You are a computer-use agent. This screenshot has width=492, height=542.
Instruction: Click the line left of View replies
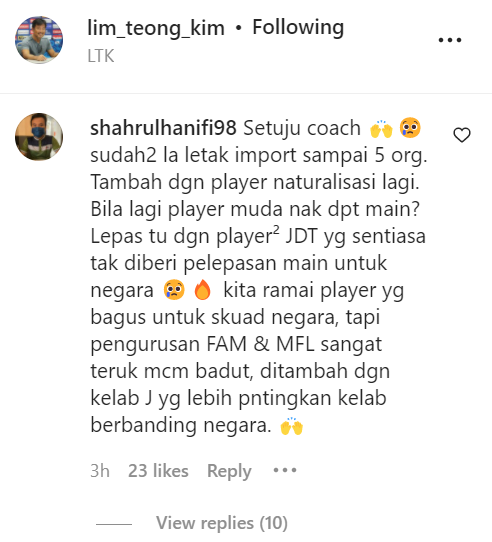coord(114,524)
